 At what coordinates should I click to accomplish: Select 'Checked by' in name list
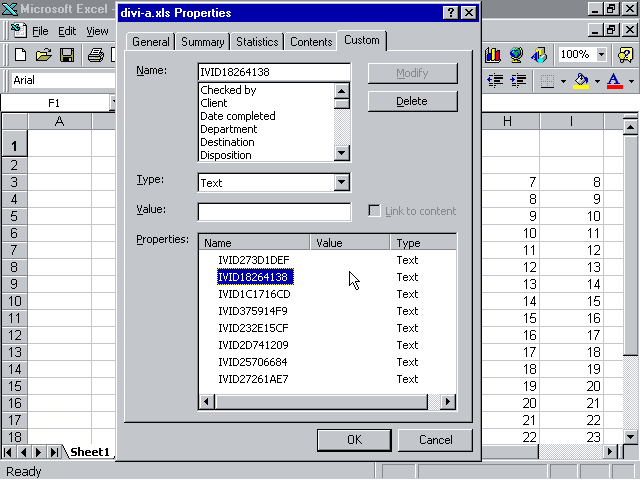228,90
